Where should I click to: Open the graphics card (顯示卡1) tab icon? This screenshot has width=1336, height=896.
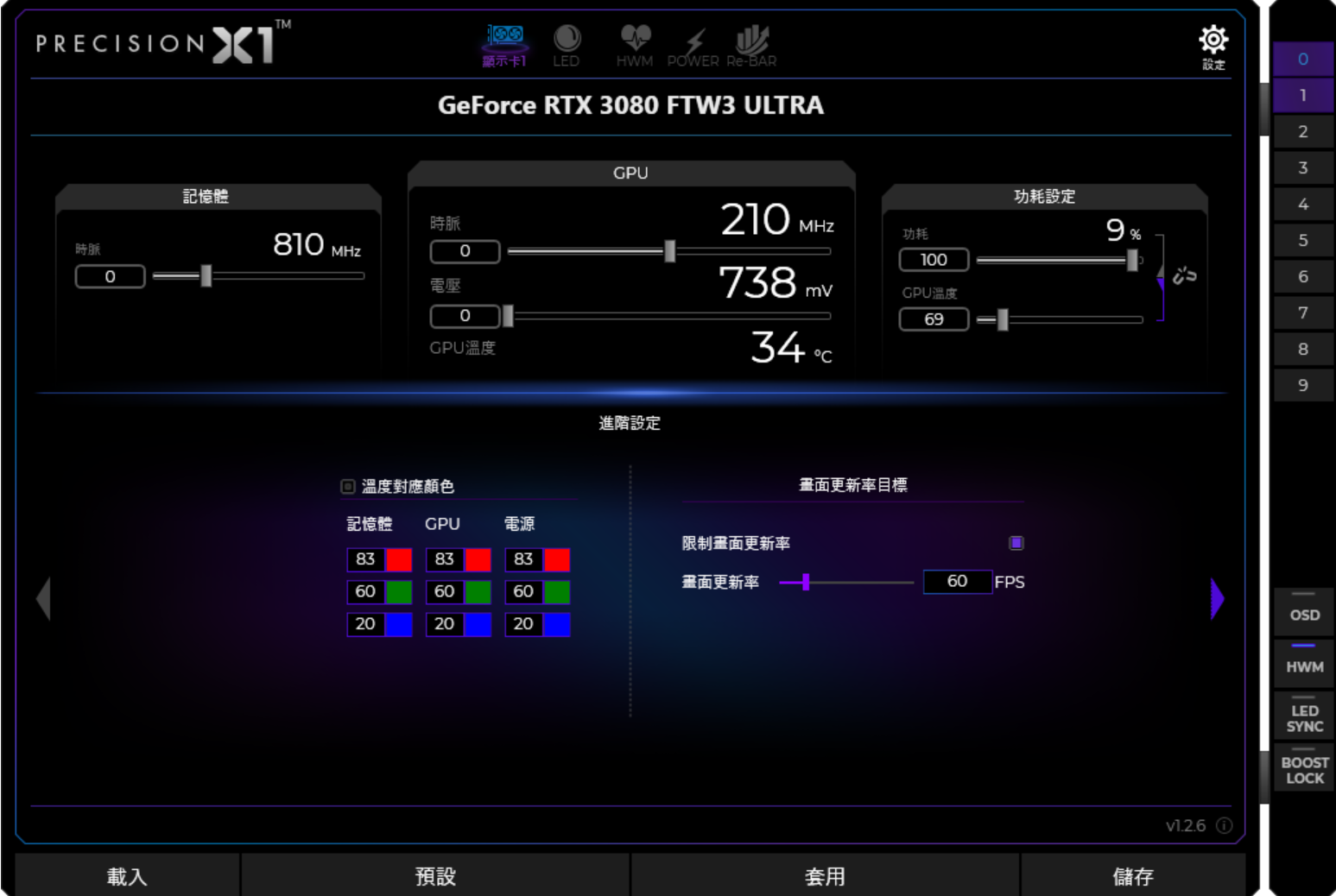click(504, 46)
